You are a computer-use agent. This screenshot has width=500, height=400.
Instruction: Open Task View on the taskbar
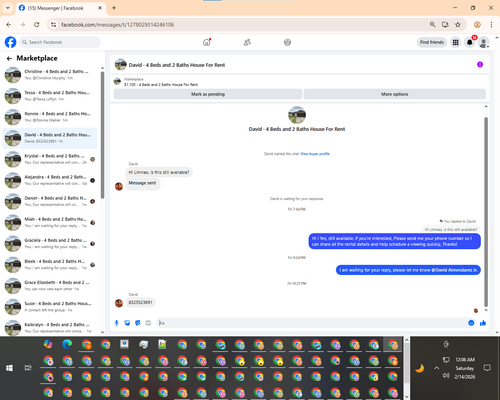coord(28,368)
